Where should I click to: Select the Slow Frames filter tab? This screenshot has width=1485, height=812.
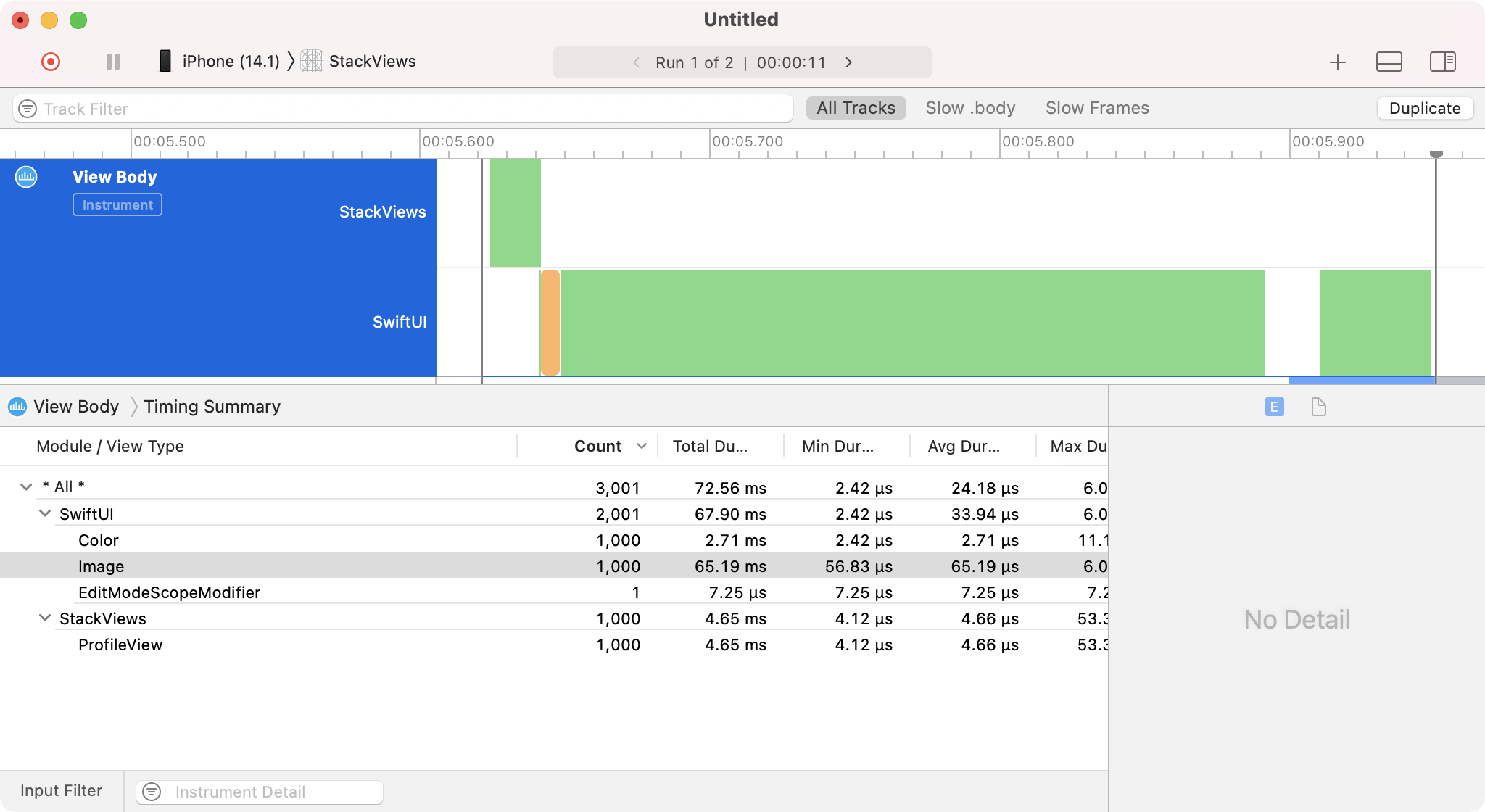1098,107
